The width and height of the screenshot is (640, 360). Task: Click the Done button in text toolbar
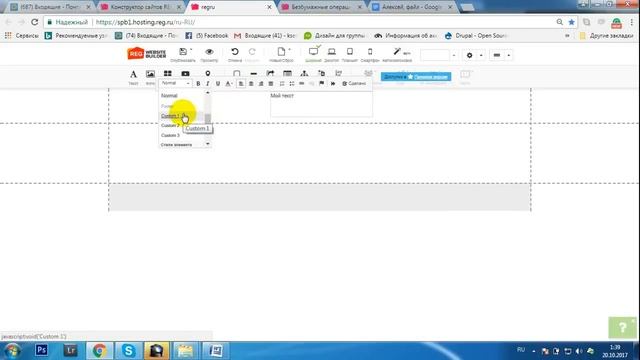tap(354, 84)
